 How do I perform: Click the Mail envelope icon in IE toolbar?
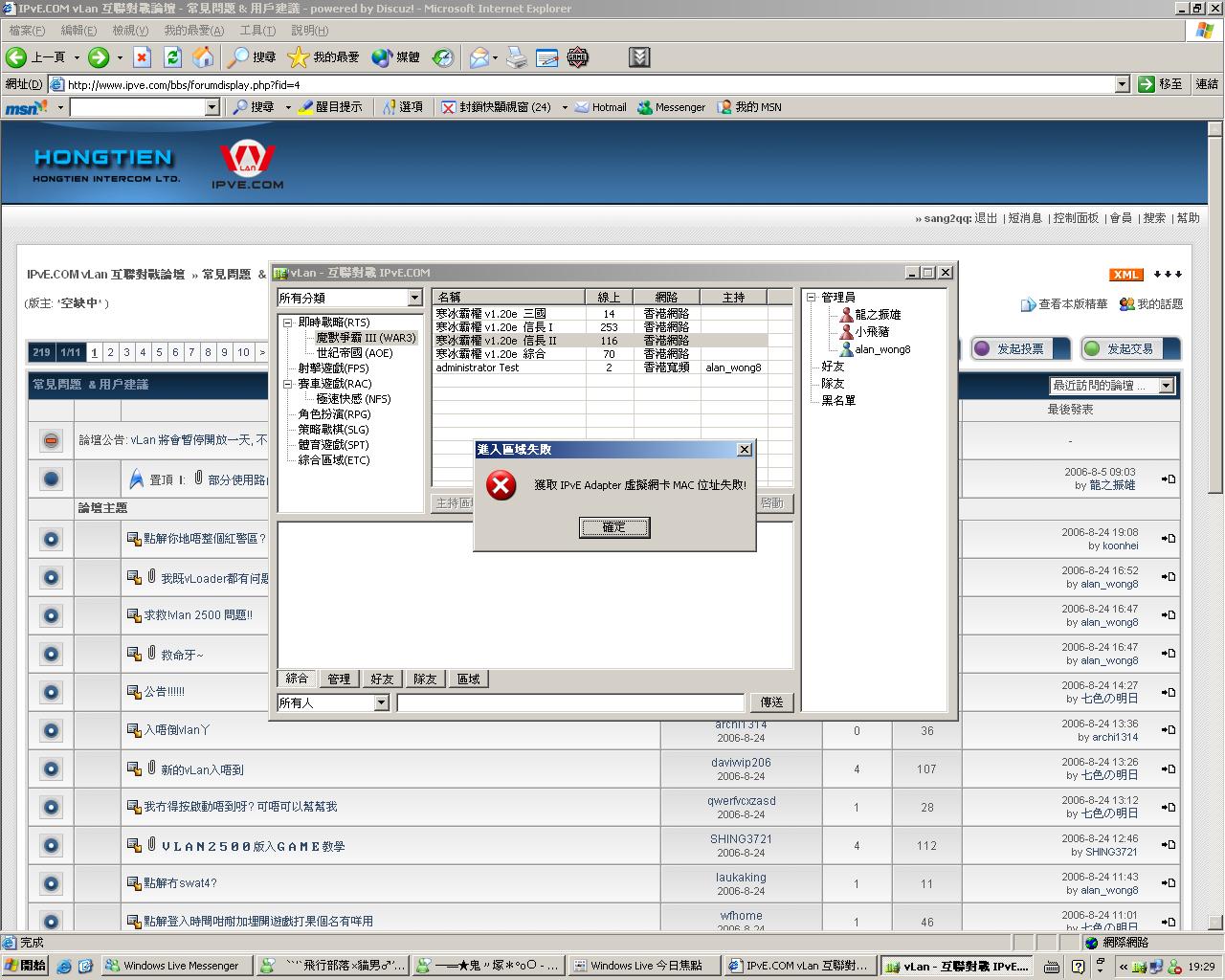click(479, 57)
